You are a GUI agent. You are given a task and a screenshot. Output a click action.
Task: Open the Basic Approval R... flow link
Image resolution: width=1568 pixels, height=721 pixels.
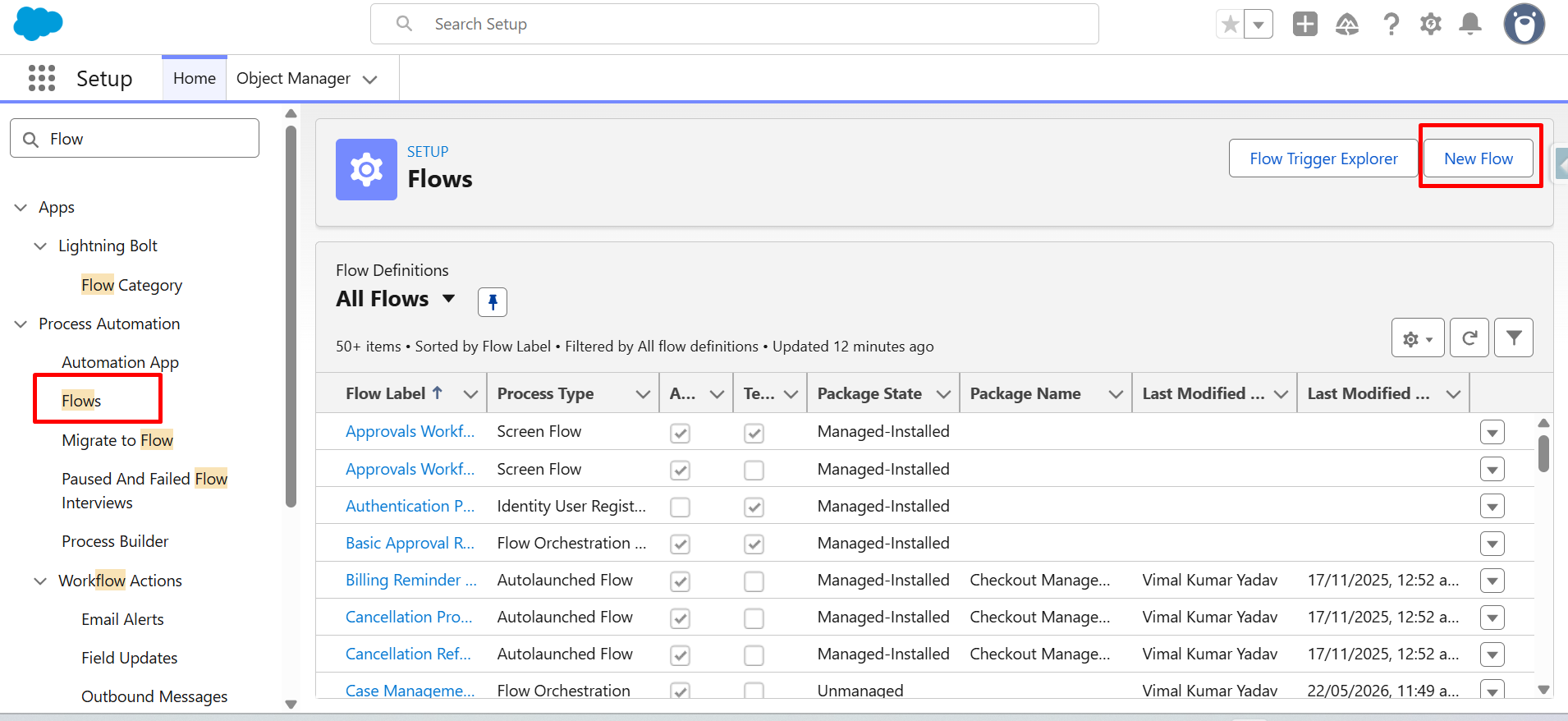coord(410,543)
